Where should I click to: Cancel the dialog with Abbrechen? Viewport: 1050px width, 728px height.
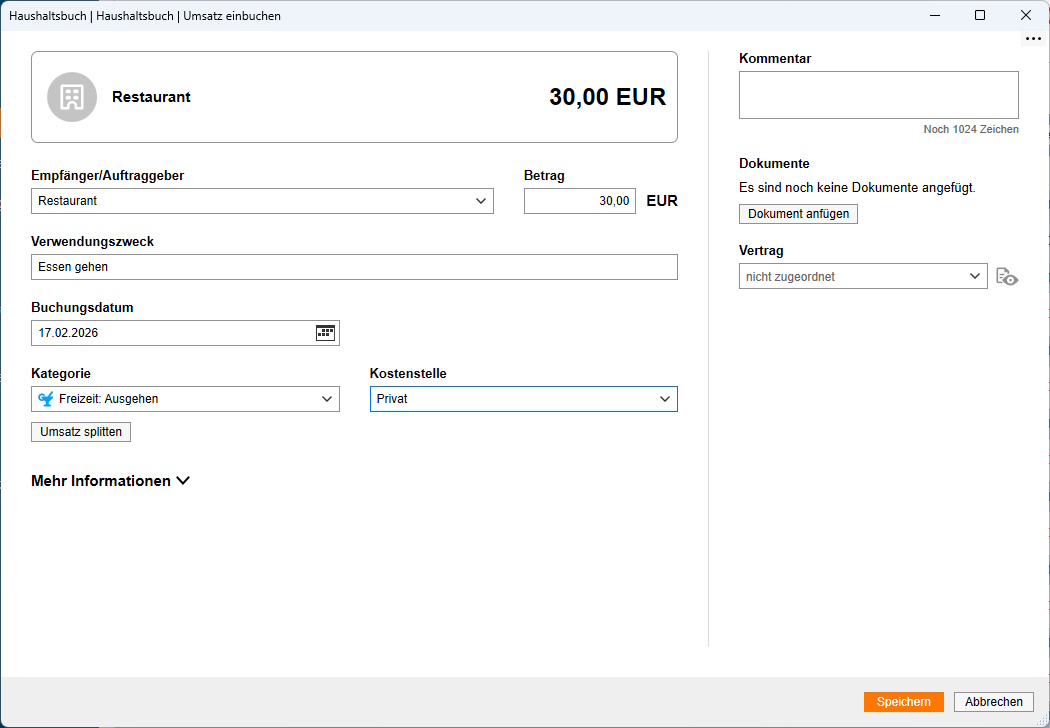pos(993,701)
